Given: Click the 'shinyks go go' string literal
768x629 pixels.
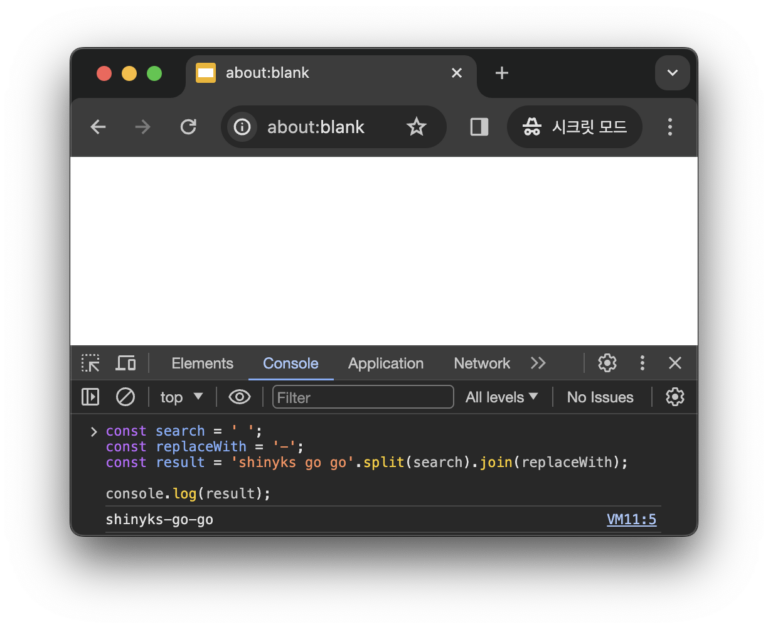Looking at the screenshot, I should click(292, 462).
